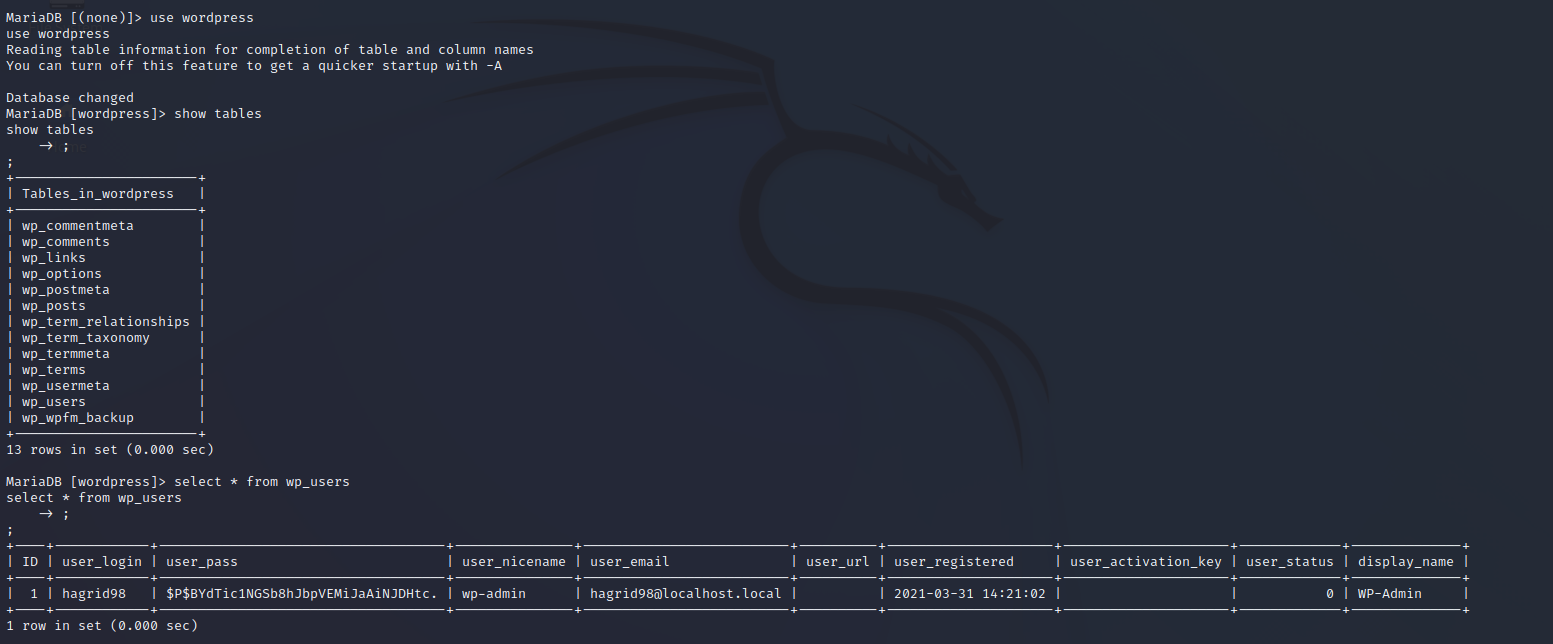Click the wp_posts table entry
The width and height of the screenshot is (1553, 644).
pos(54,306)
